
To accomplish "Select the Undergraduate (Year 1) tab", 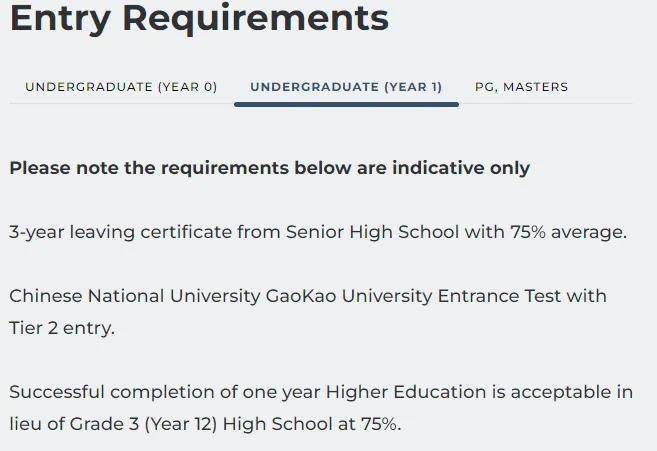I will click(346, 87).
